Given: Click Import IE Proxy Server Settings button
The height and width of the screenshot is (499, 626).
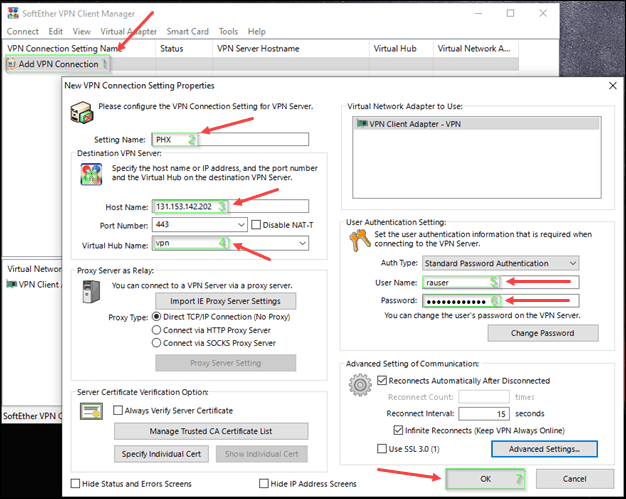Looking at the screenshot, I should coord(226,301).
